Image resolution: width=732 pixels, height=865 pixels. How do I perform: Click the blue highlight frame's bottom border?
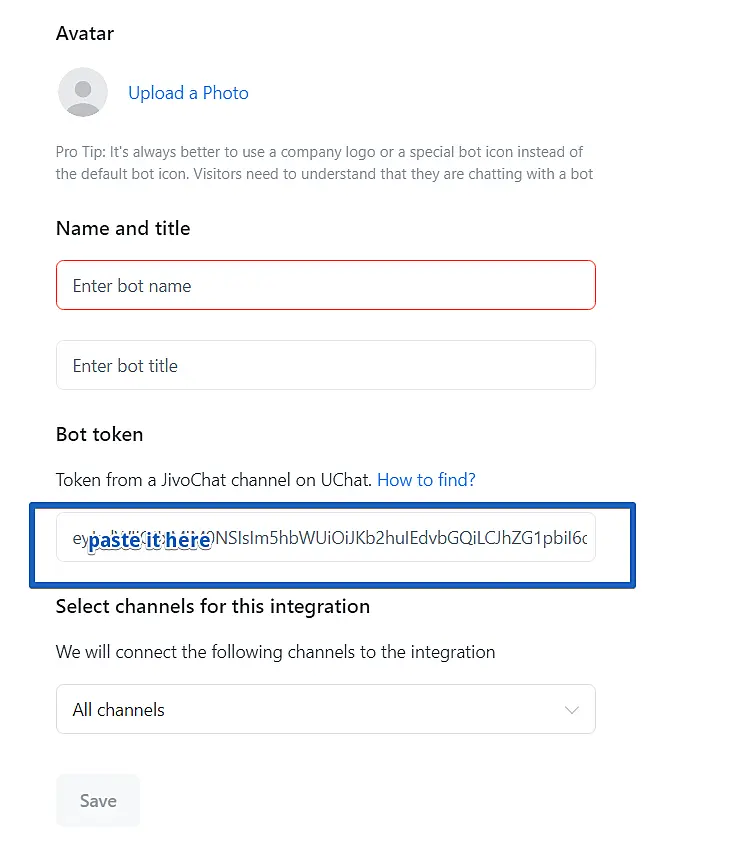click(332, 584)
